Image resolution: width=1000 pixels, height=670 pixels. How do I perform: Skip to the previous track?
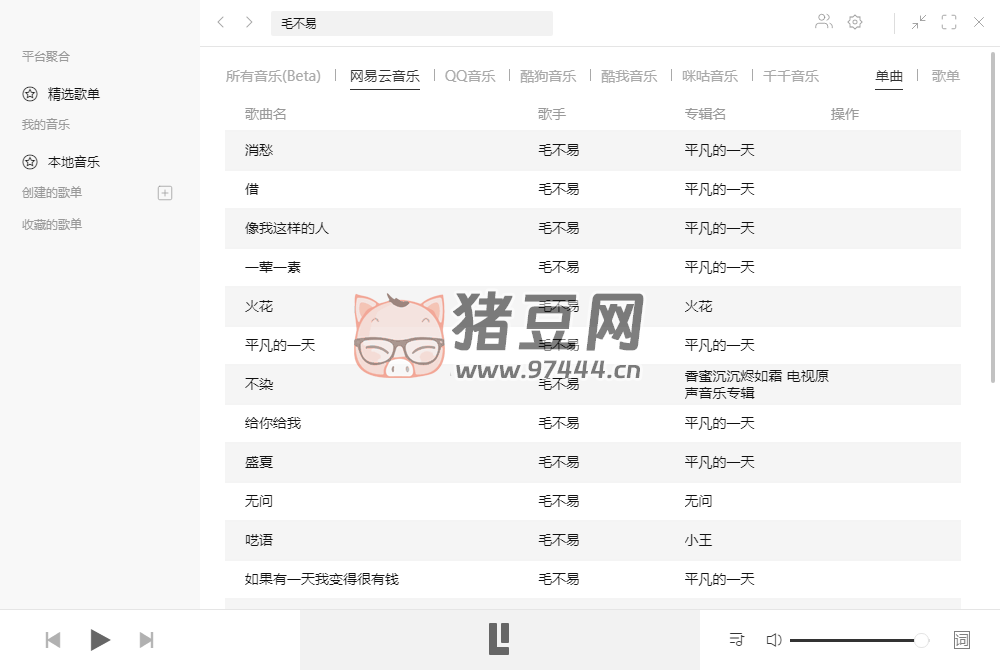(53, 640)
